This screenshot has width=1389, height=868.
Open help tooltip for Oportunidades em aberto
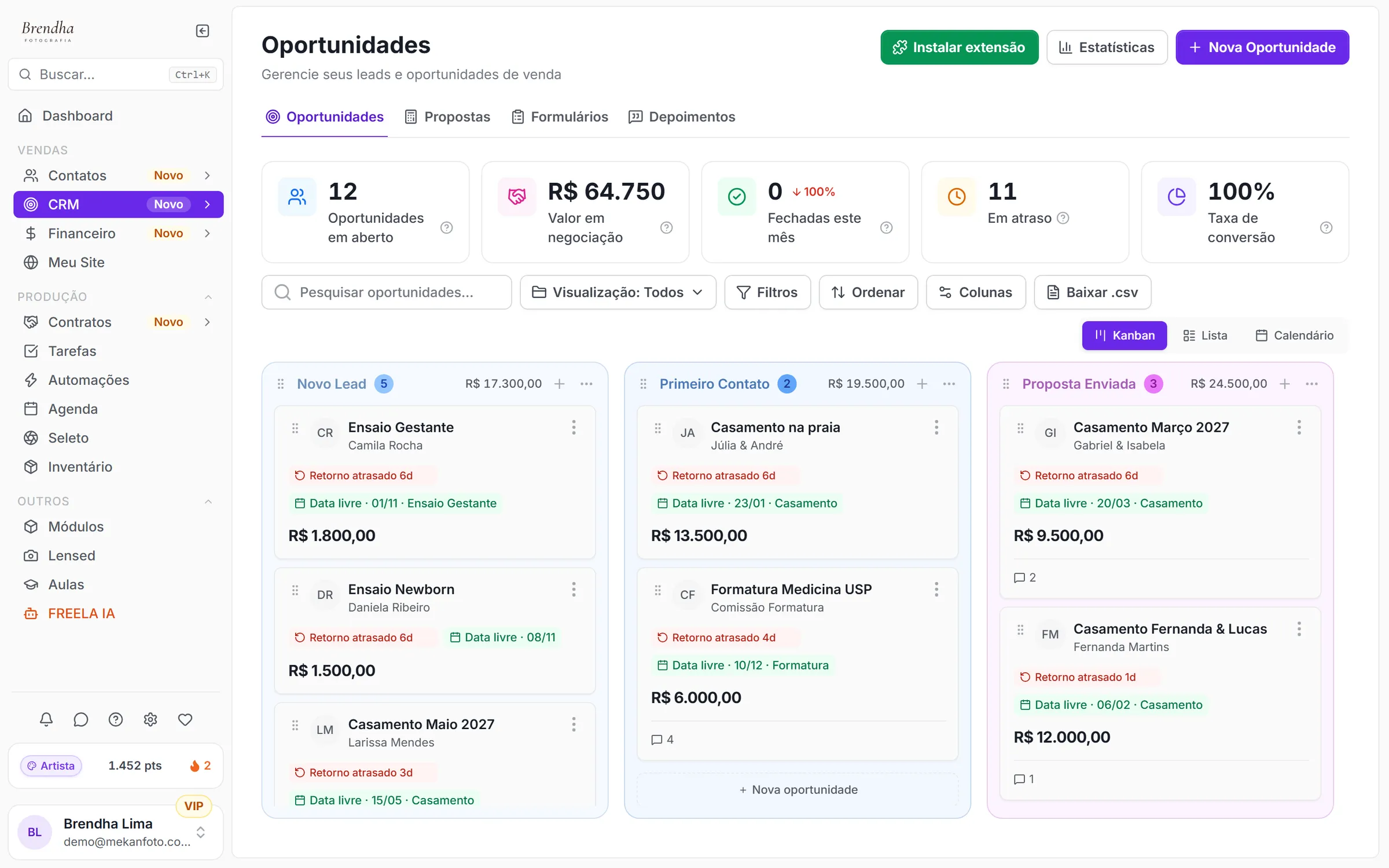click(446, 227)
